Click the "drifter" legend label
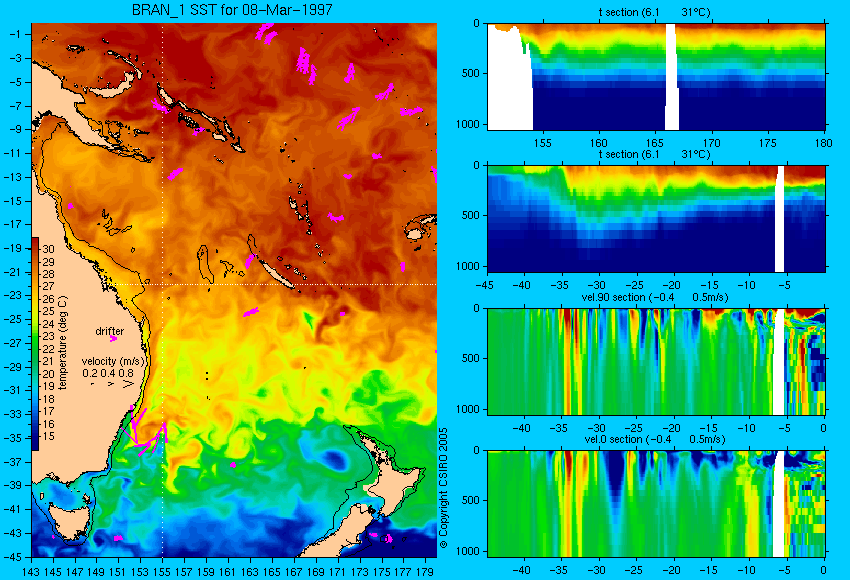This screenshot has width=850, height=580. coord(110,331)
